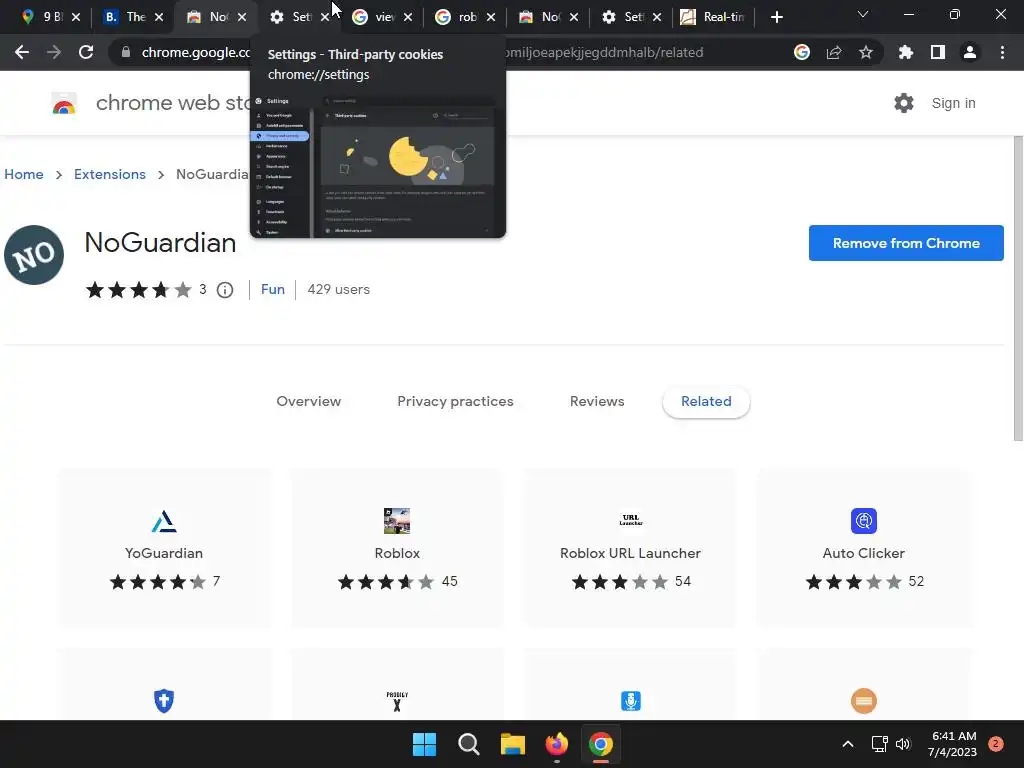Click the Roblox URL Launcher icon
The image size is (1024, 768).
coord(631,521)
